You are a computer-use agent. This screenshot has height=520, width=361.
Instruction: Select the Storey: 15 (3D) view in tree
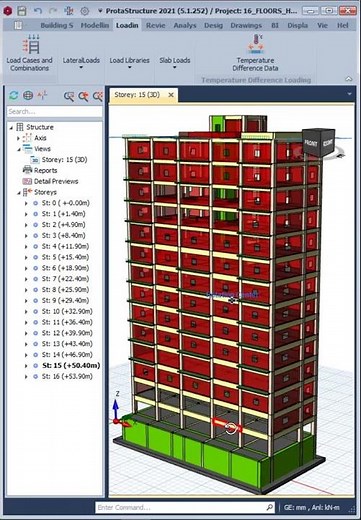coord(64,160)
